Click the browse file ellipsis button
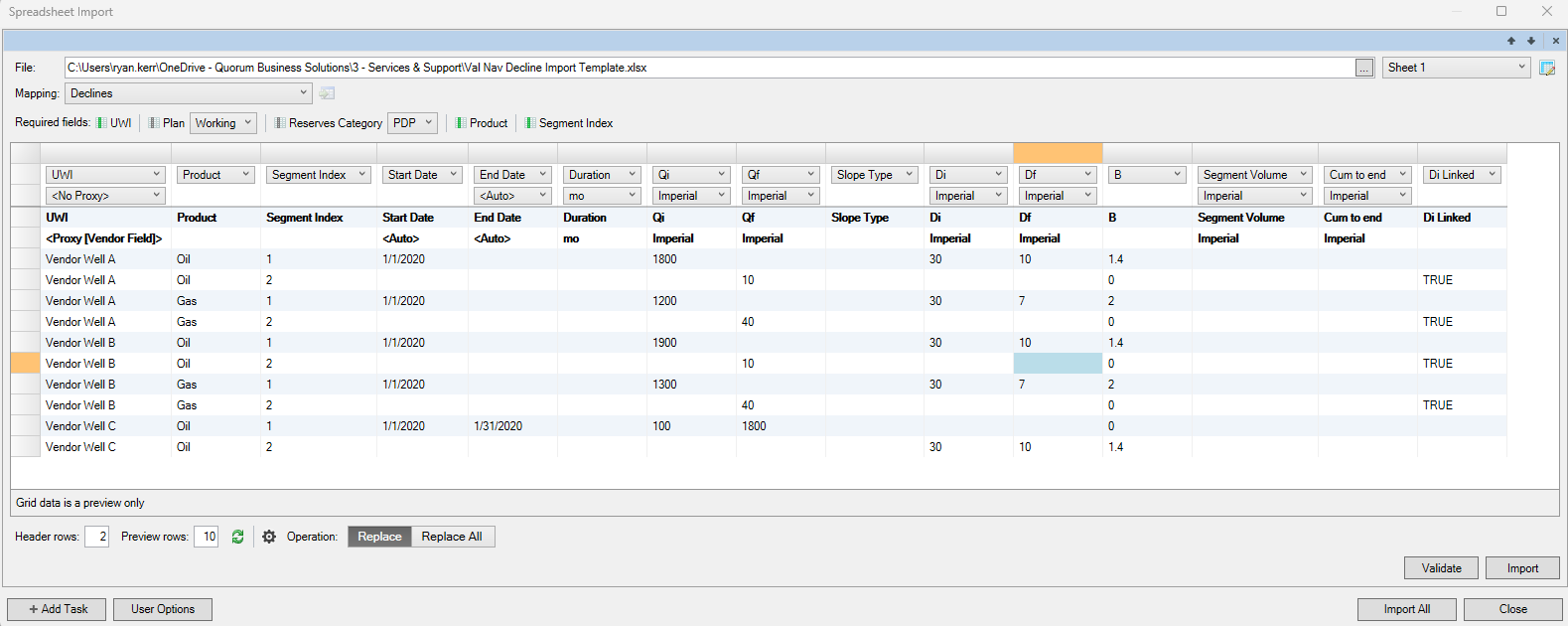1568x626 pixels. tap(1364, 68)
